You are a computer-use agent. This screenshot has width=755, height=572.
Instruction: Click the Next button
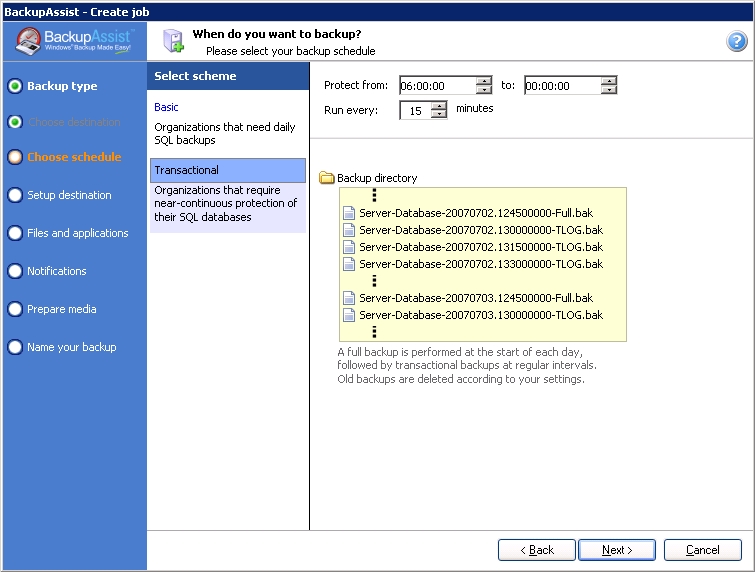[617, 550]
